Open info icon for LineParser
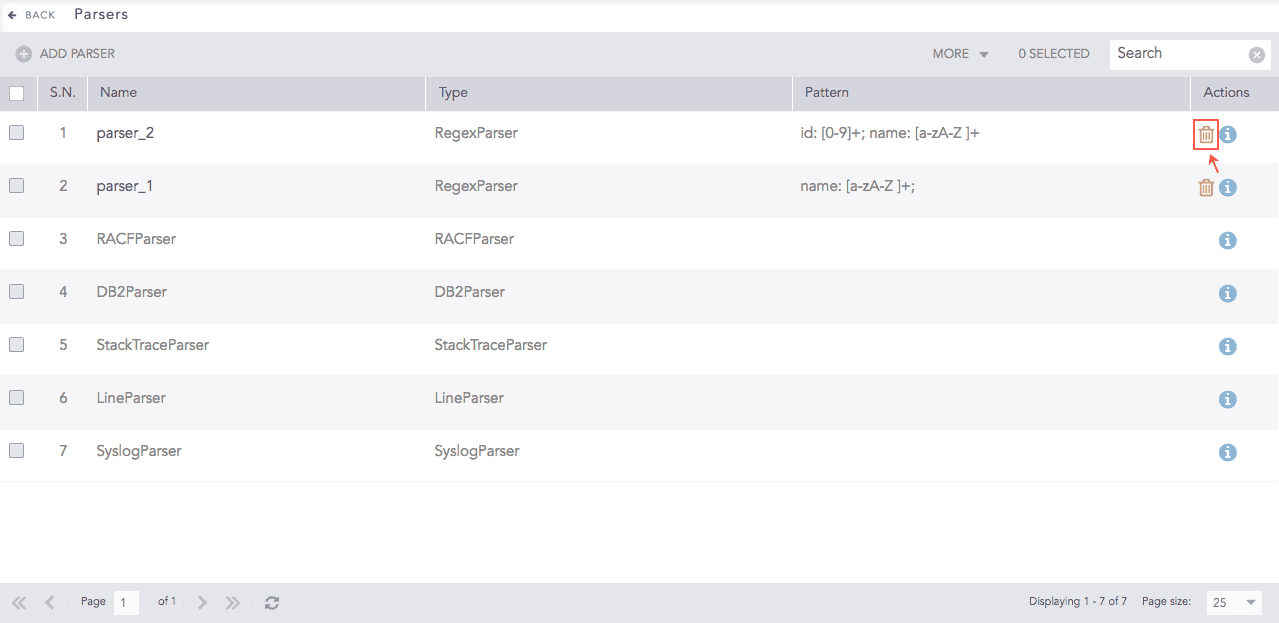The height and width of the screenshot is (623, 1279). click(x=1227, y=399)
